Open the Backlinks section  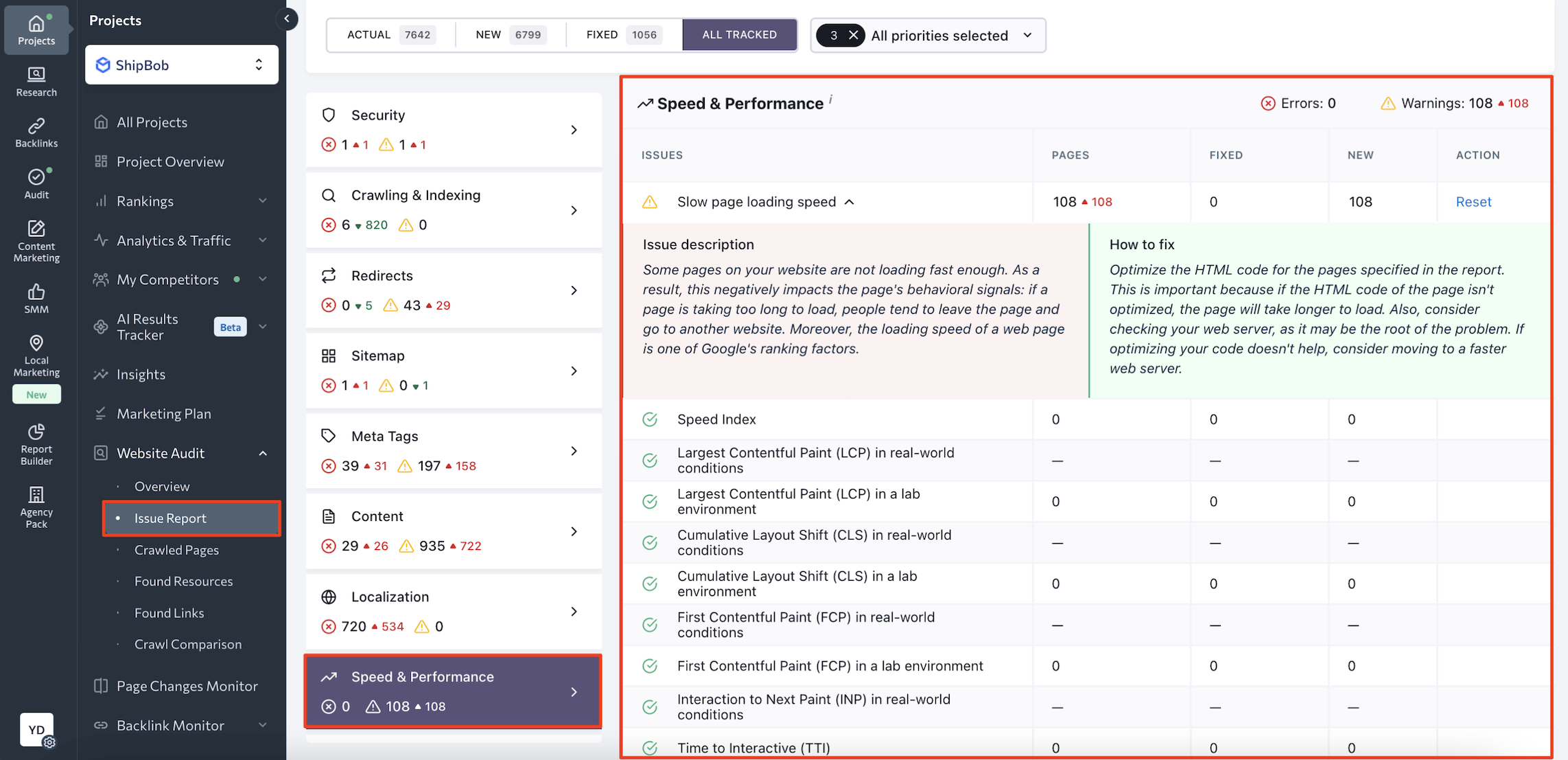click(36, 132)
